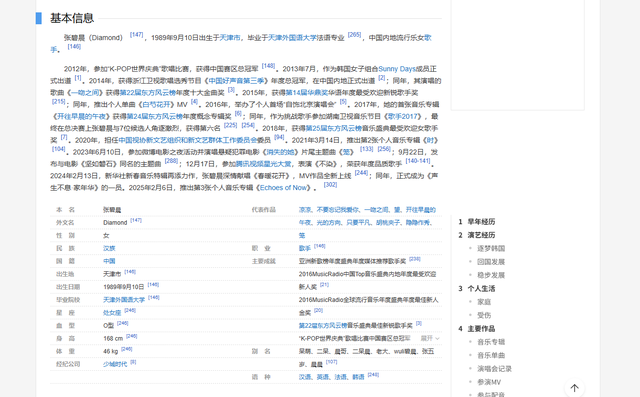Open citation [215] reference

coord(58,101)
